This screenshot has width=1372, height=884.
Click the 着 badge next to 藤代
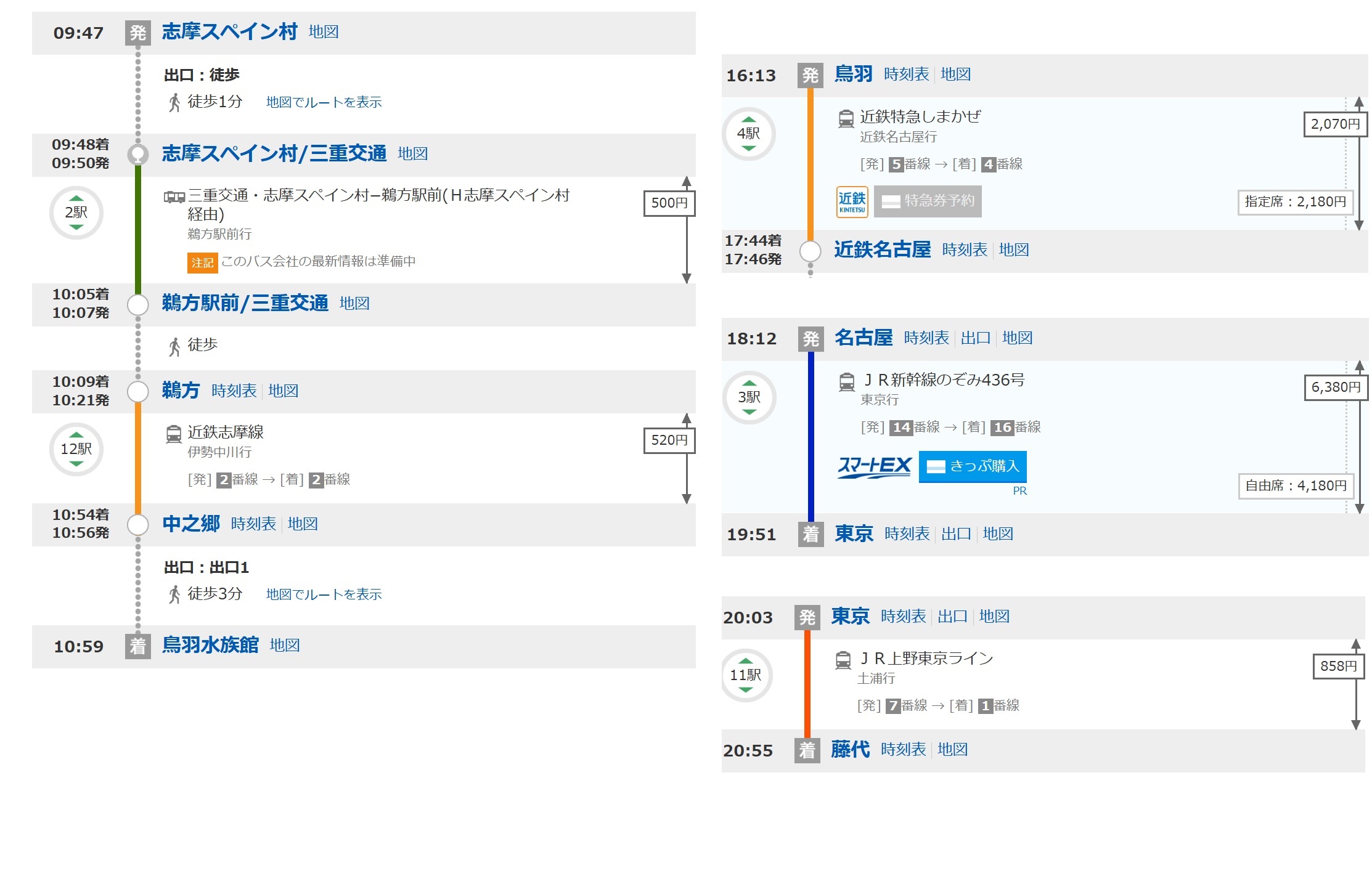point(807,750)
